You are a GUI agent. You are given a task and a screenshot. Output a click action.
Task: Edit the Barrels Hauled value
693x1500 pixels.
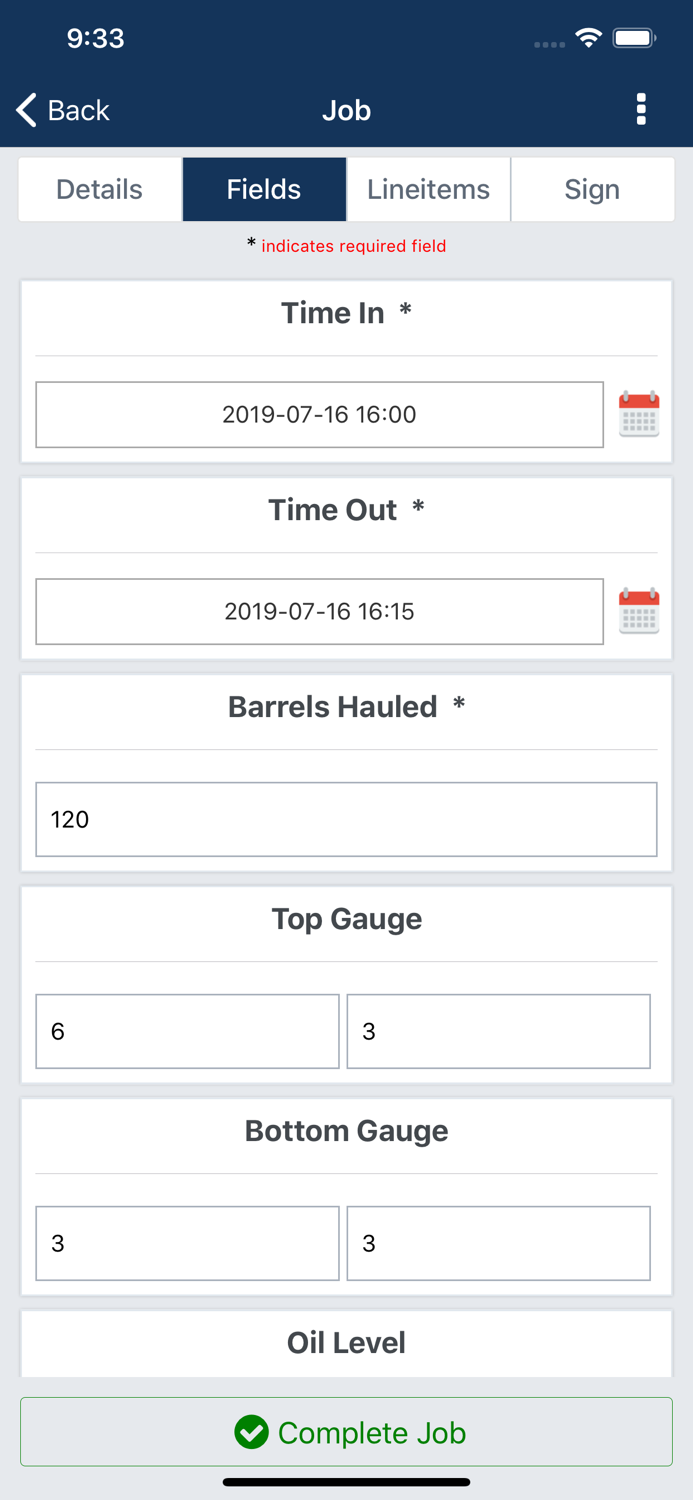click(346, 819)
